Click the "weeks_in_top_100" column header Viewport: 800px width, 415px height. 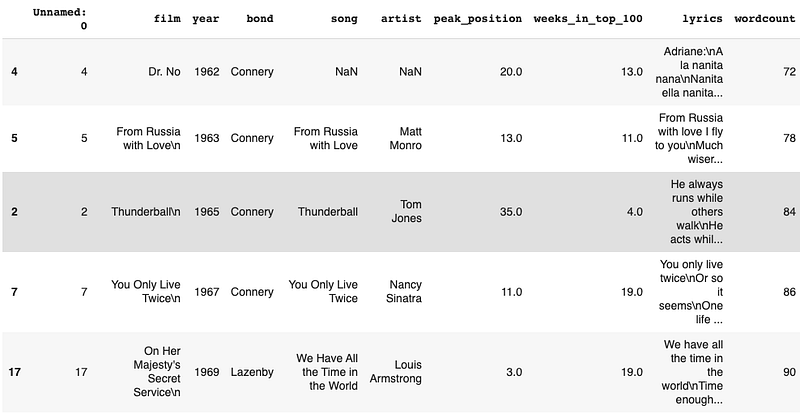tap(588, 20)
